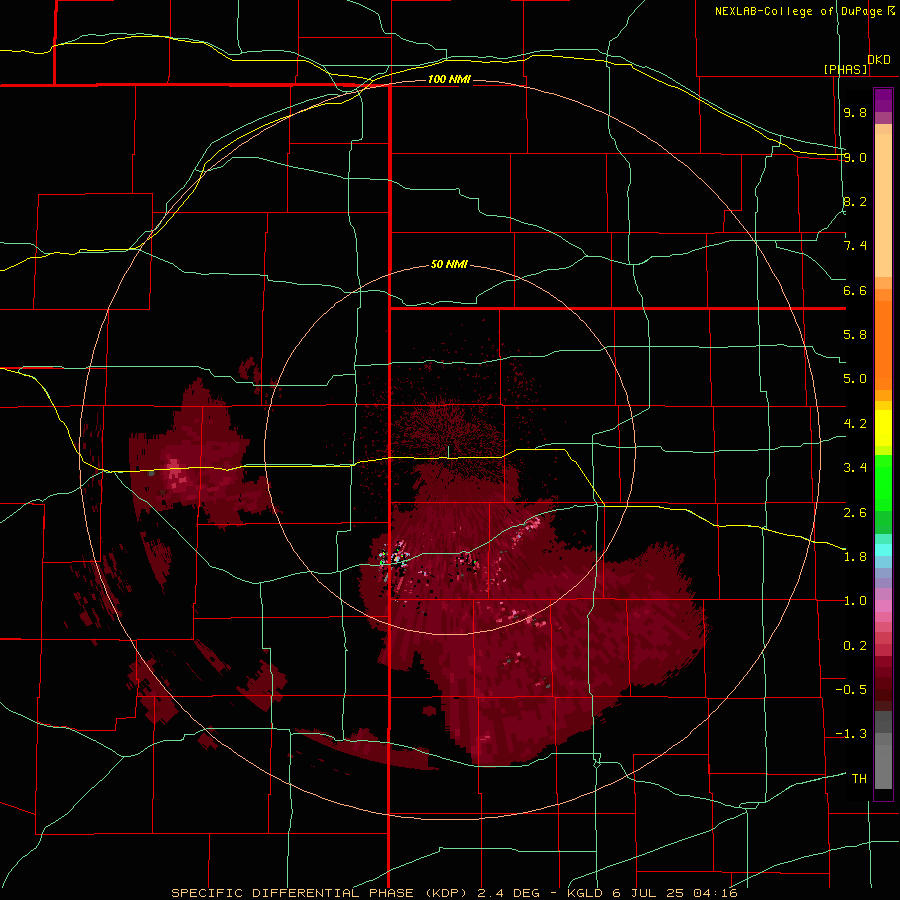Viewport: 900px width, 900px height.
Task: Click the 7.4 legend value
Action: click(x=855, y=246)
